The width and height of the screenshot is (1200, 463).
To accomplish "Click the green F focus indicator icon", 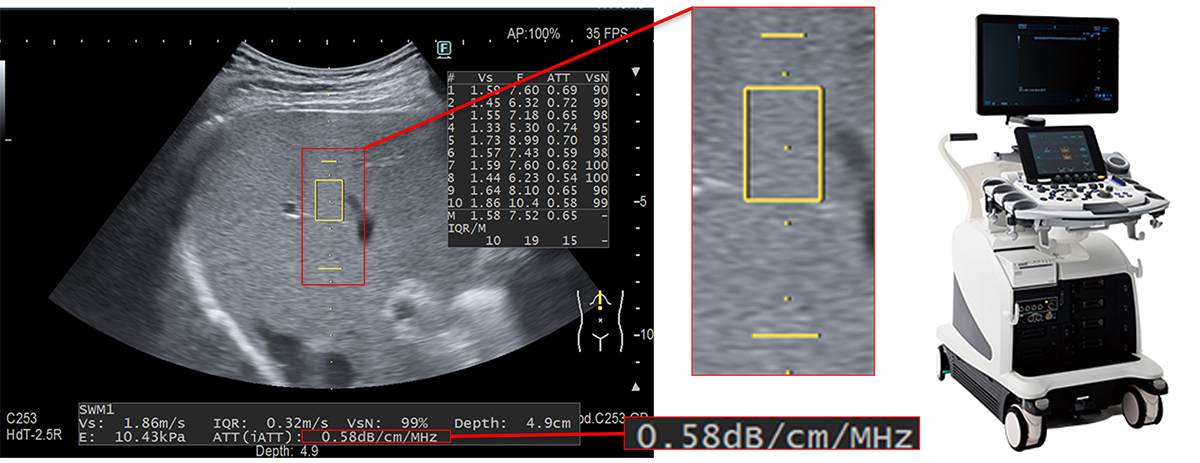I will [x=443, y=47].
